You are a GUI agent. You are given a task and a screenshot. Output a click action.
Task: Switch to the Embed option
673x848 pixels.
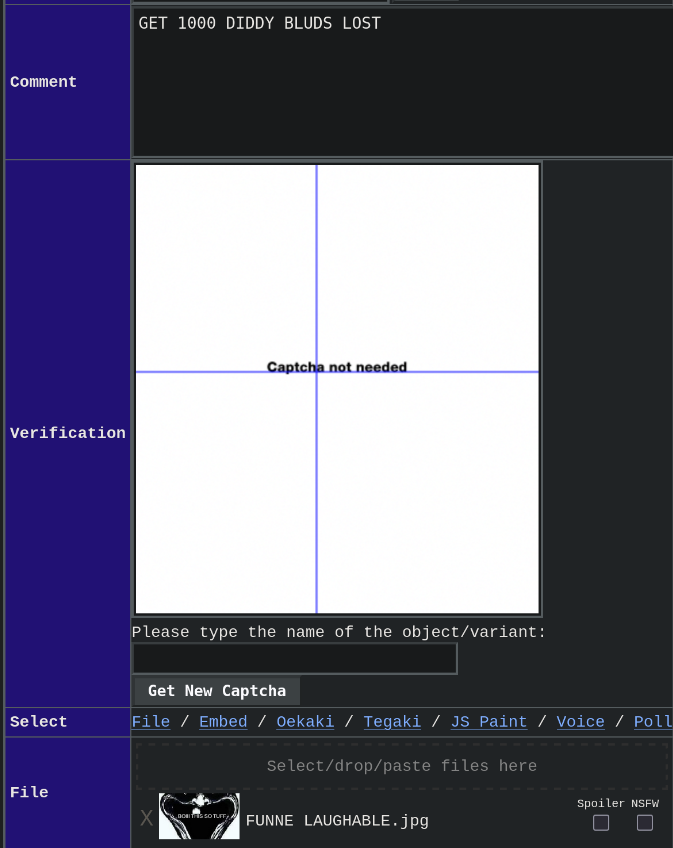223,721
